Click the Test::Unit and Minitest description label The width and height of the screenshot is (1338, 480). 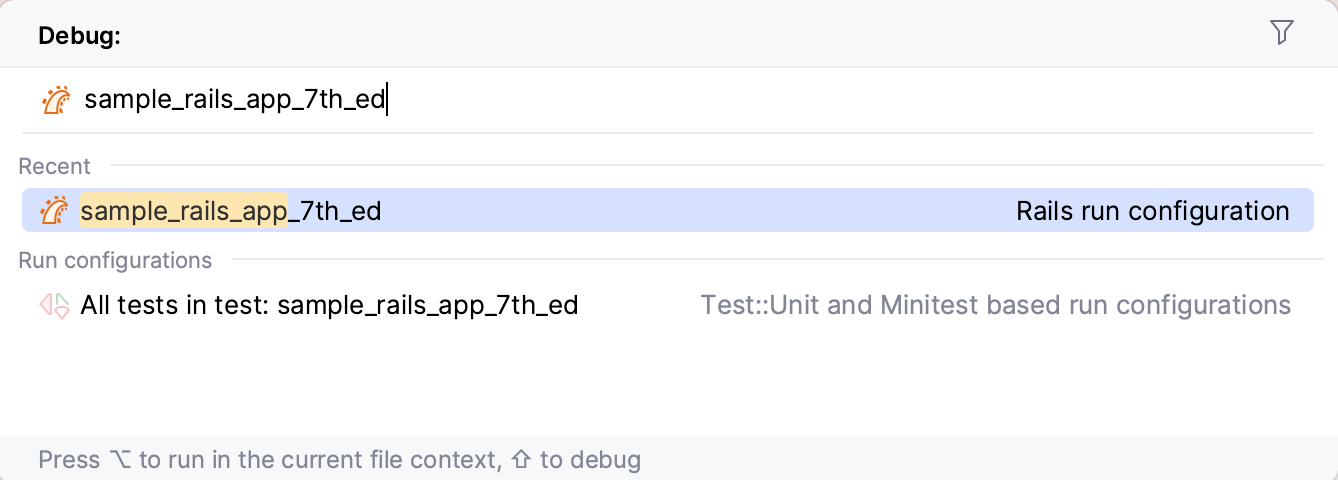(x=995, y=305)
